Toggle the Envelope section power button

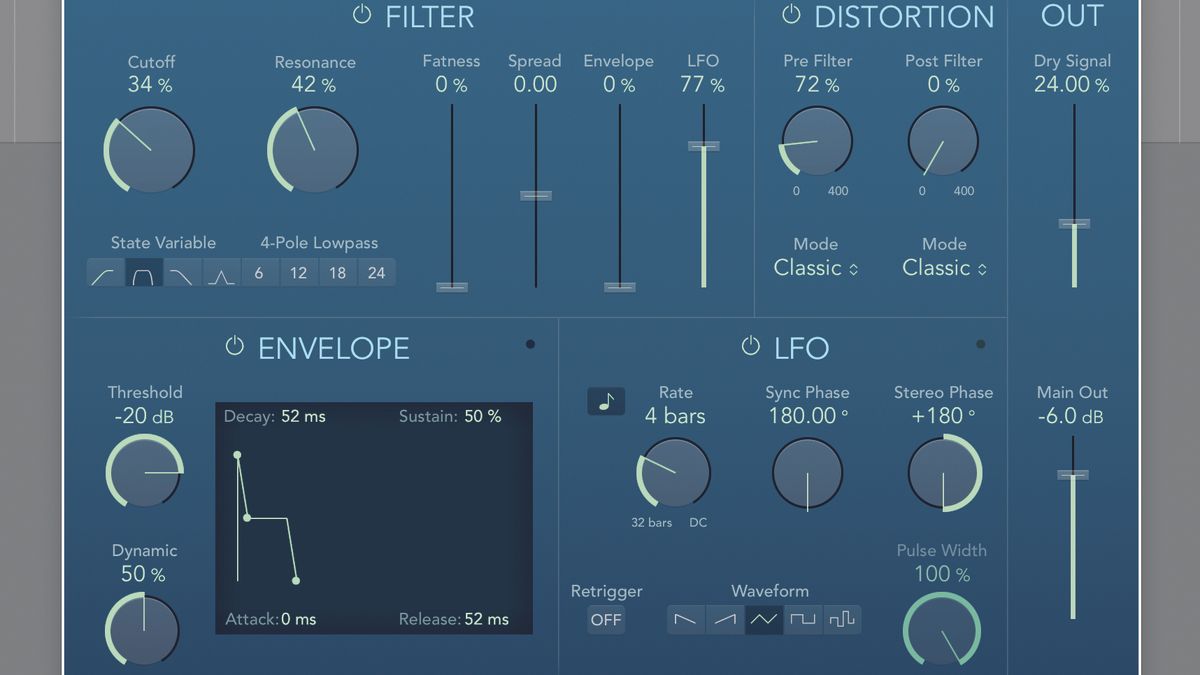[234, 347]
